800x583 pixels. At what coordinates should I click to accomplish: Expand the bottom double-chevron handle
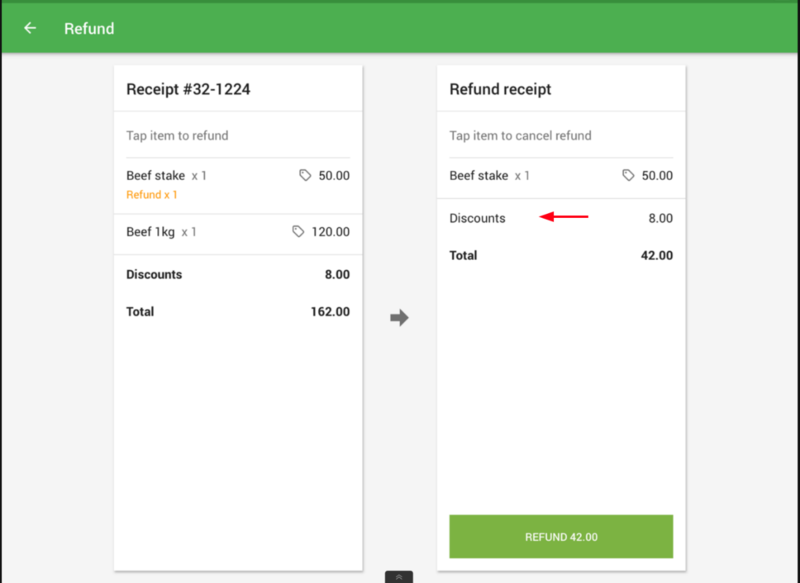399,577
